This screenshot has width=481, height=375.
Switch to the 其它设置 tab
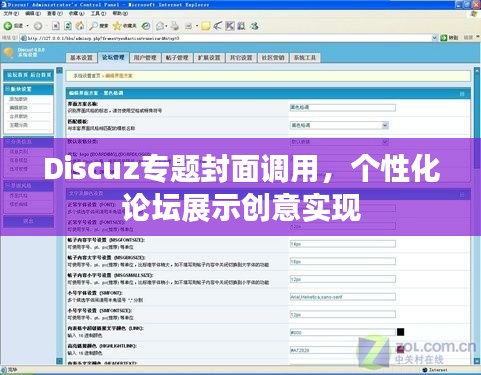click(x=241, y=58)
